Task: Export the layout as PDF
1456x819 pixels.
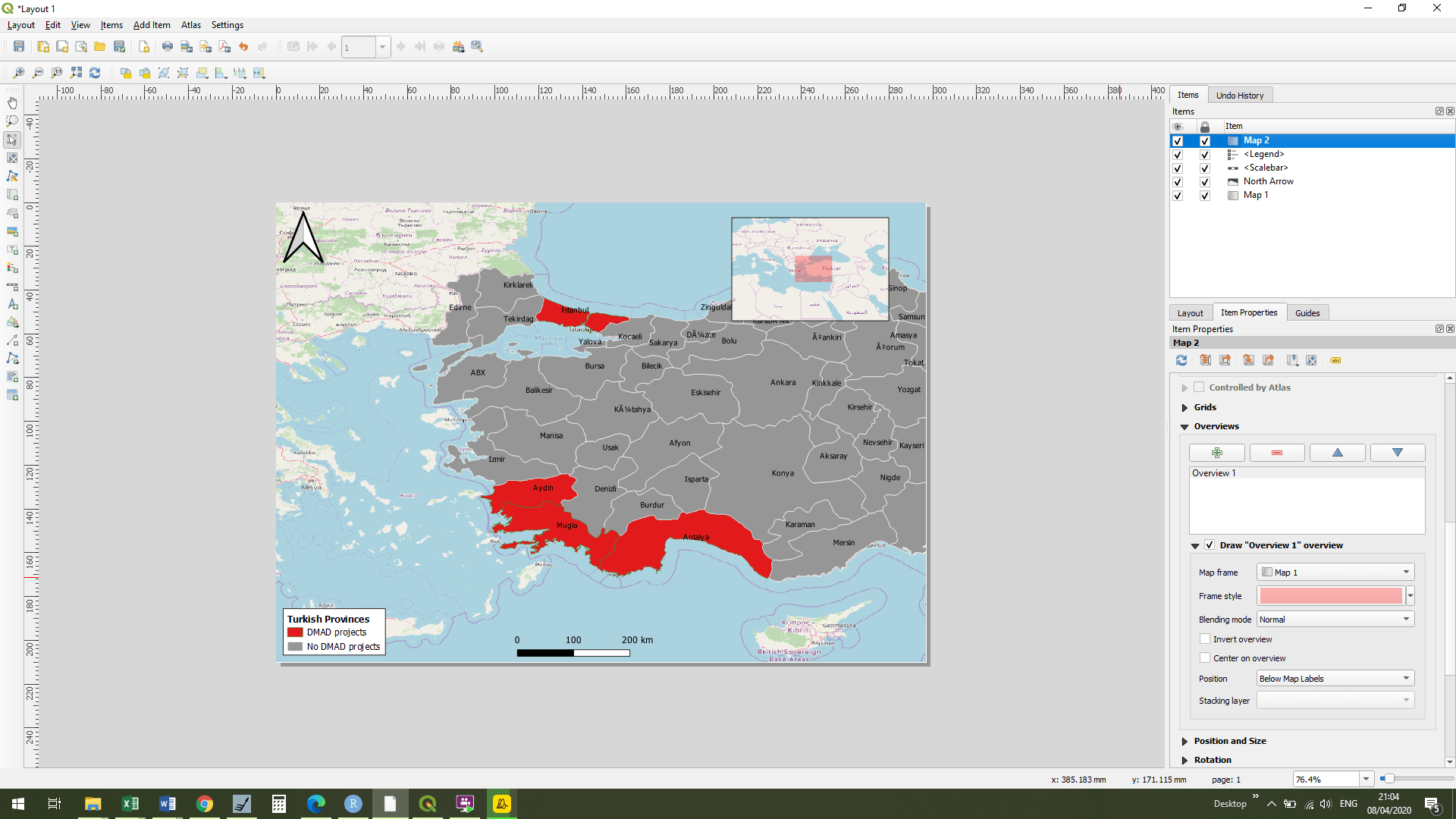Action: point(224,46)
